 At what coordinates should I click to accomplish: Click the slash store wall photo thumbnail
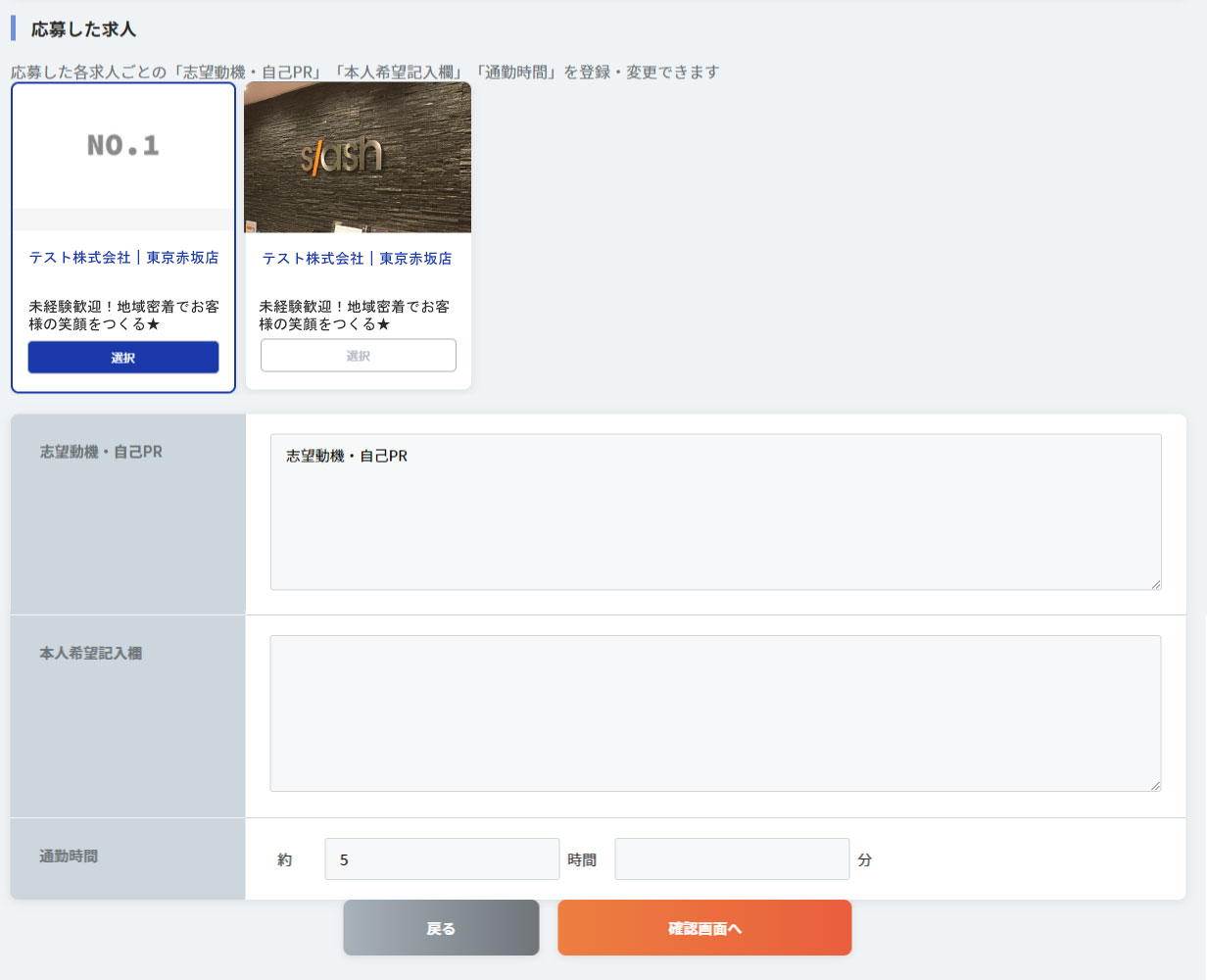coord(358,157)
